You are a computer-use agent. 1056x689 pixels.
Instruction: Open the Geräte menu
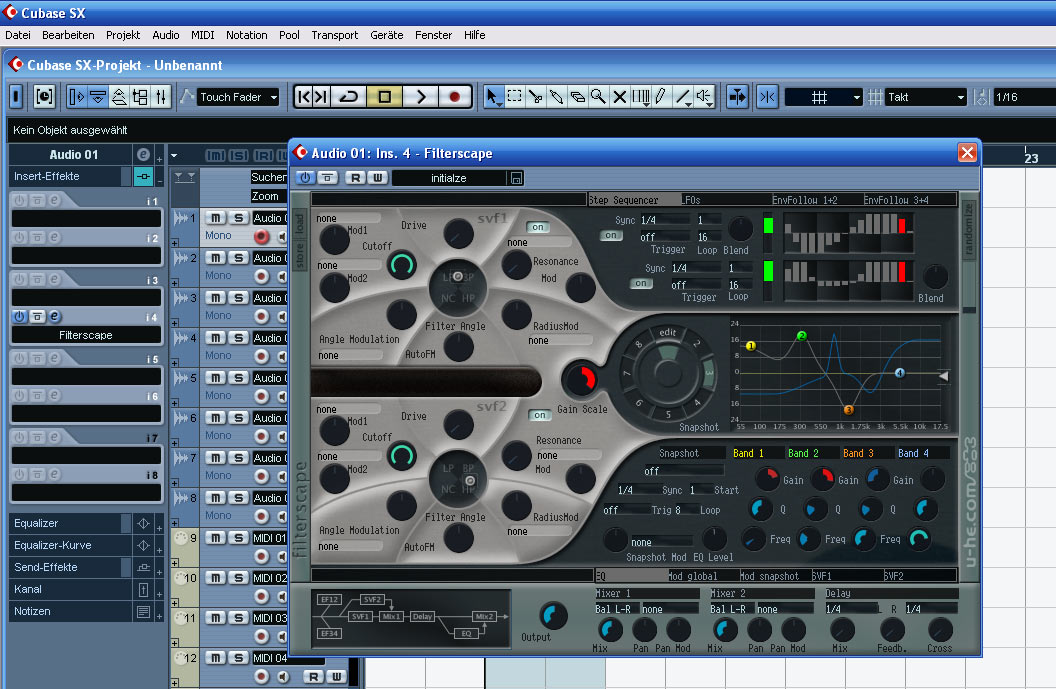click(x=387, y=35)
